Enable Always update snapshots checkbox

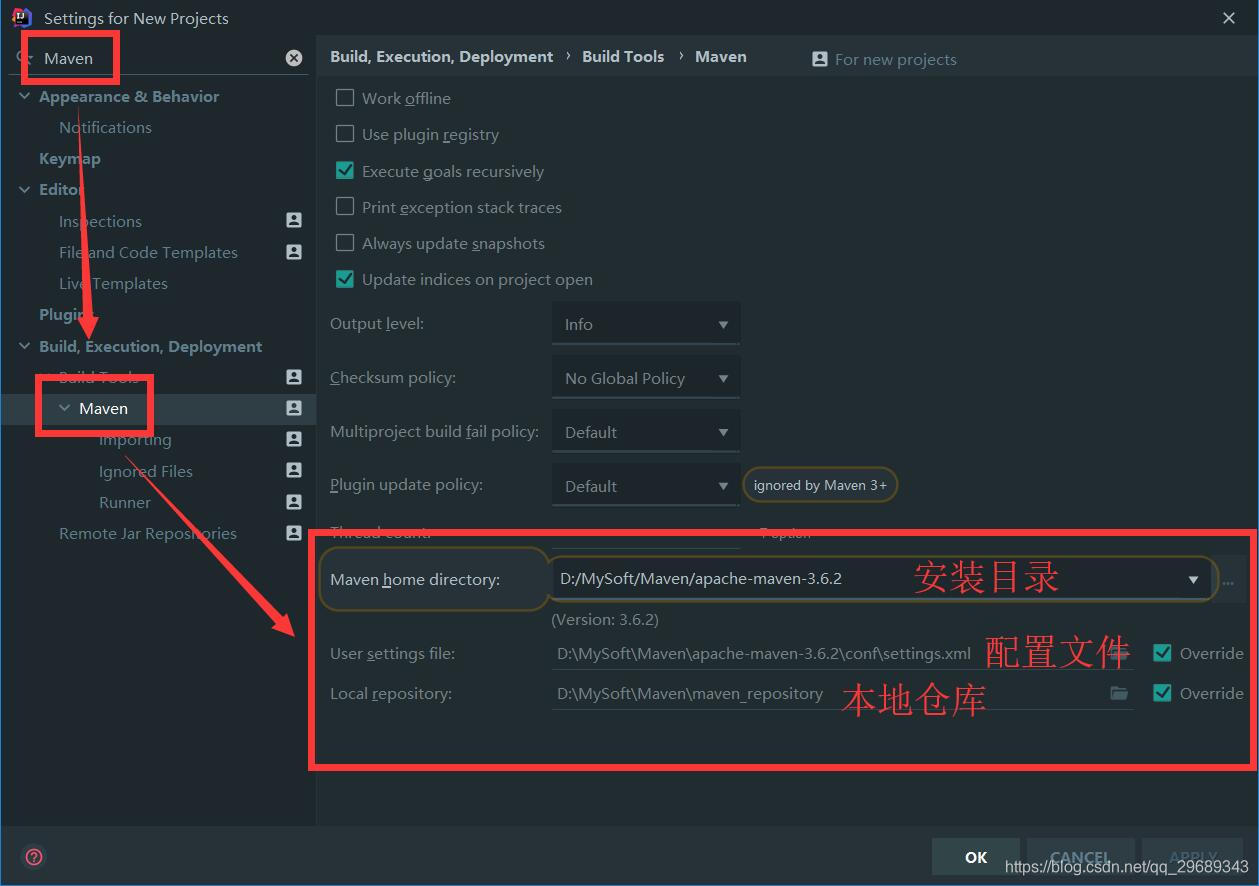[x=345, y=243]
